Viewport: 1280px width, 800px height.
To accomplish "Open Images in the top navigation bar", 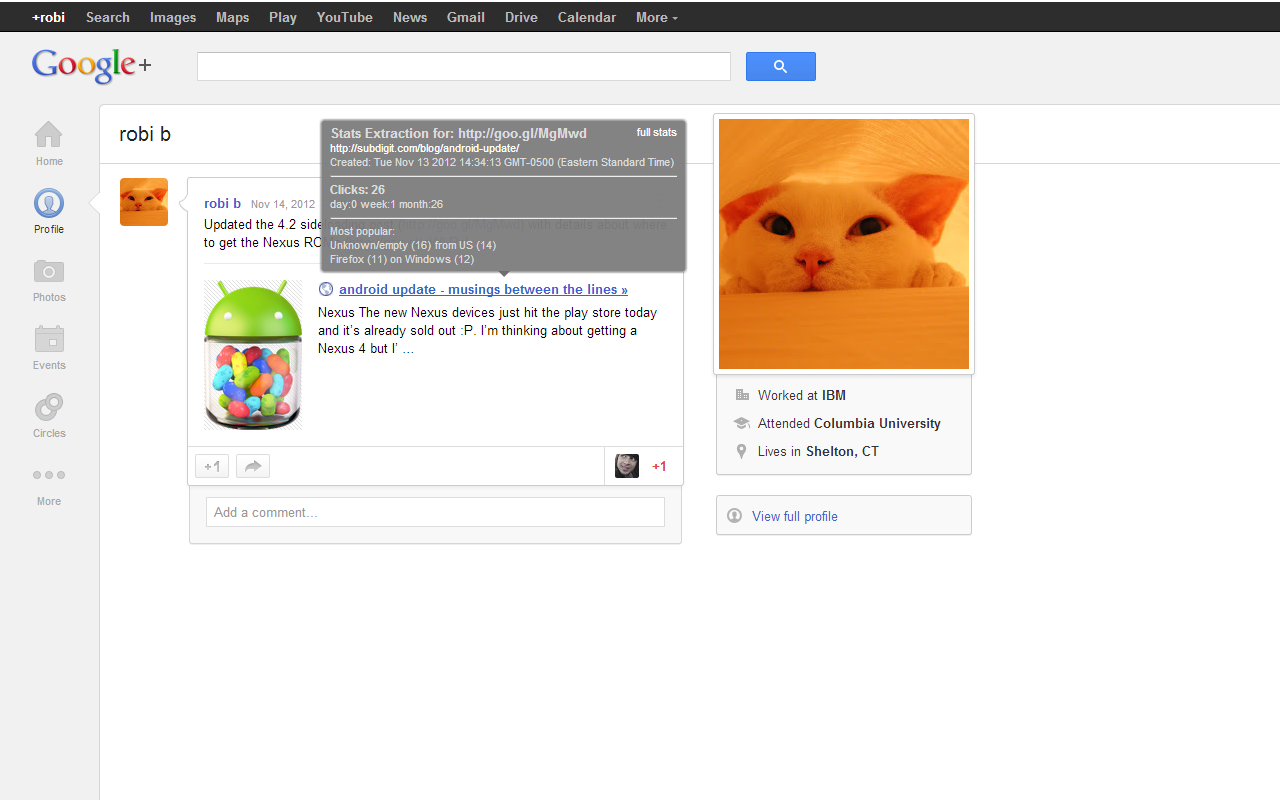I will point(173,17).
